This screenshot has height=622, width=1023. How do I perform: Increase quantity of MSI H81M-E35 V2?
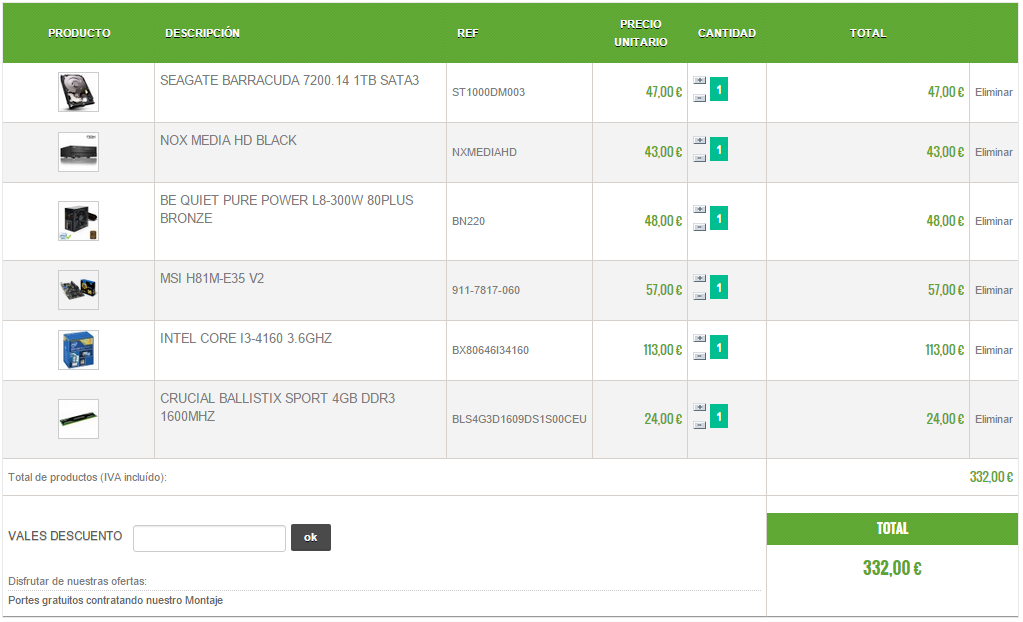click(699, 279)
